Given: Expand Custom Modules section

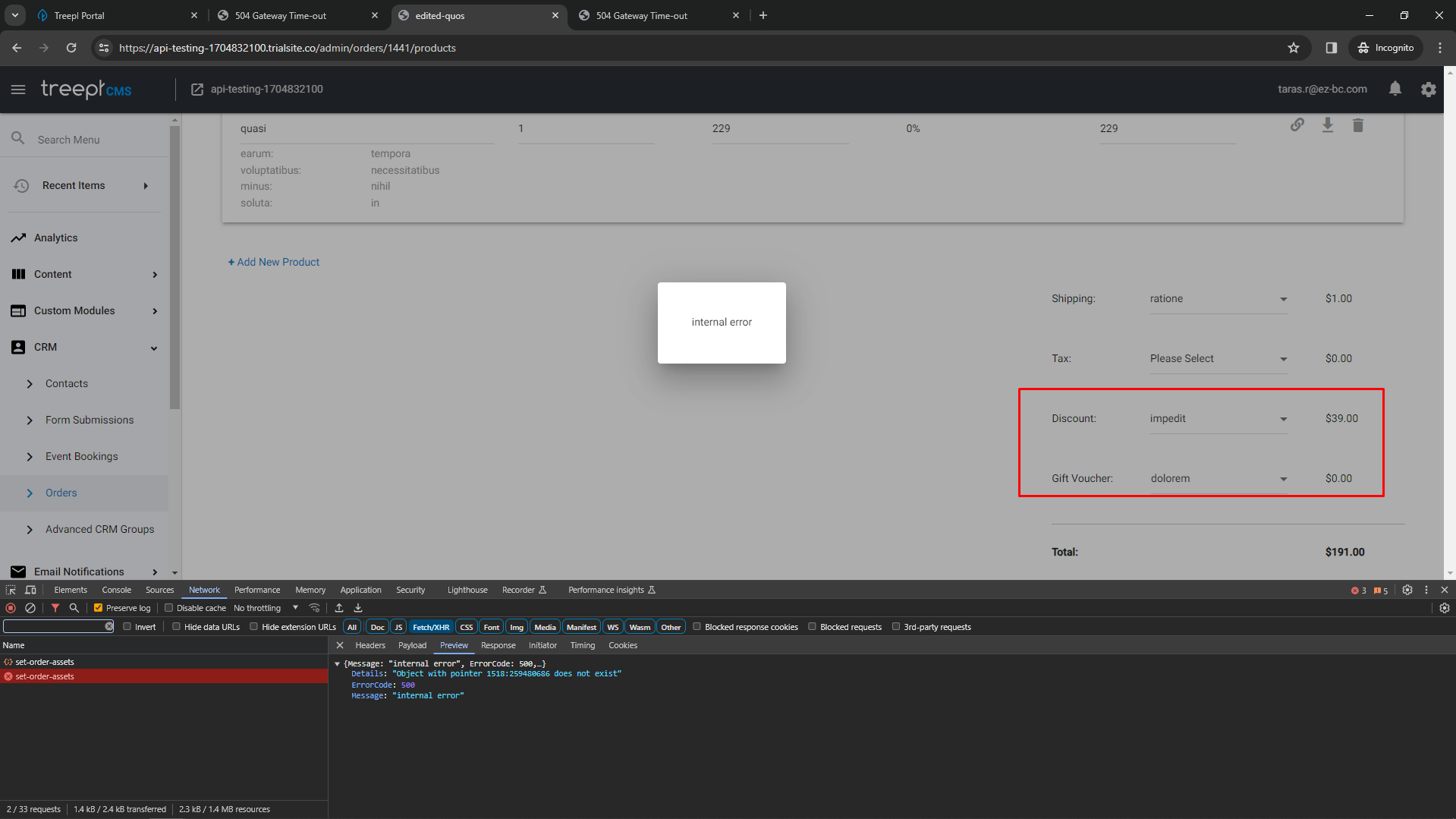Looking at the screenshot, I should coord(155,311).
